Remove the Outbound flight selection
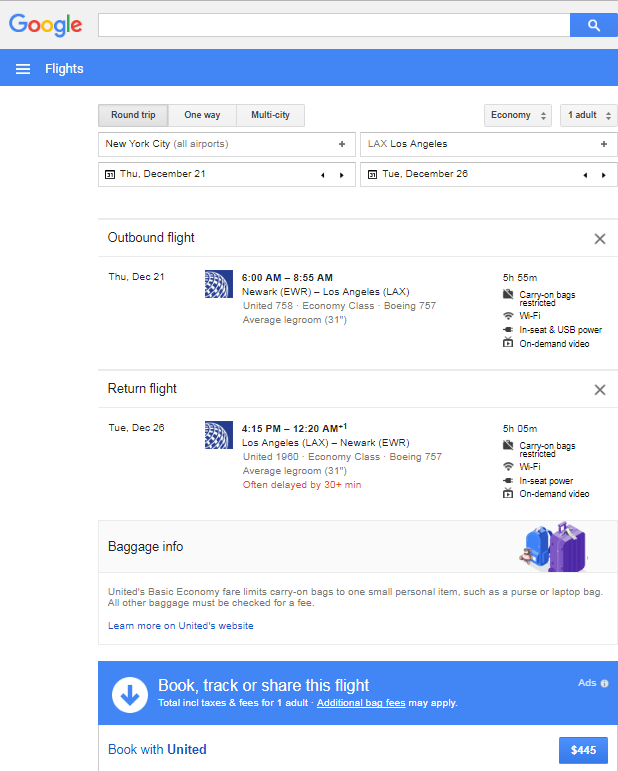Image resolution: width=618 pixels, height=771 pixels. click(600, 239)
